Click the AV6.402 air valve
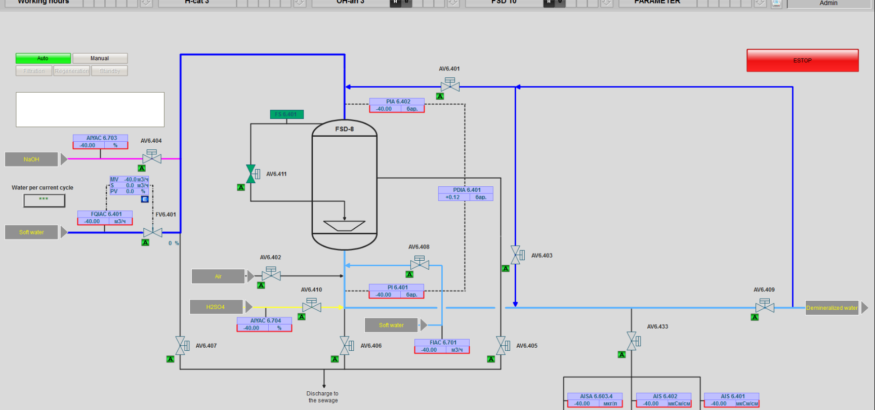The height and width of the screenshot is (410, 875). (x=271, y=274)
